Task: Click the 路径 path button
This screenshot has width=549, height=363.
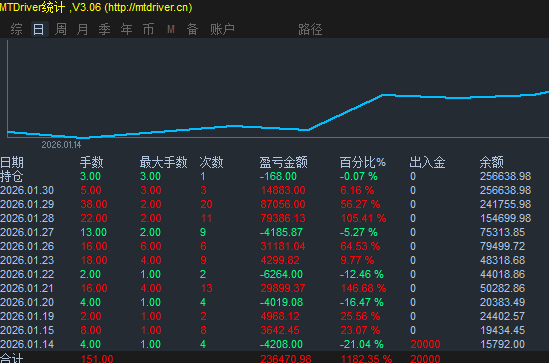Action: (310, 29)
